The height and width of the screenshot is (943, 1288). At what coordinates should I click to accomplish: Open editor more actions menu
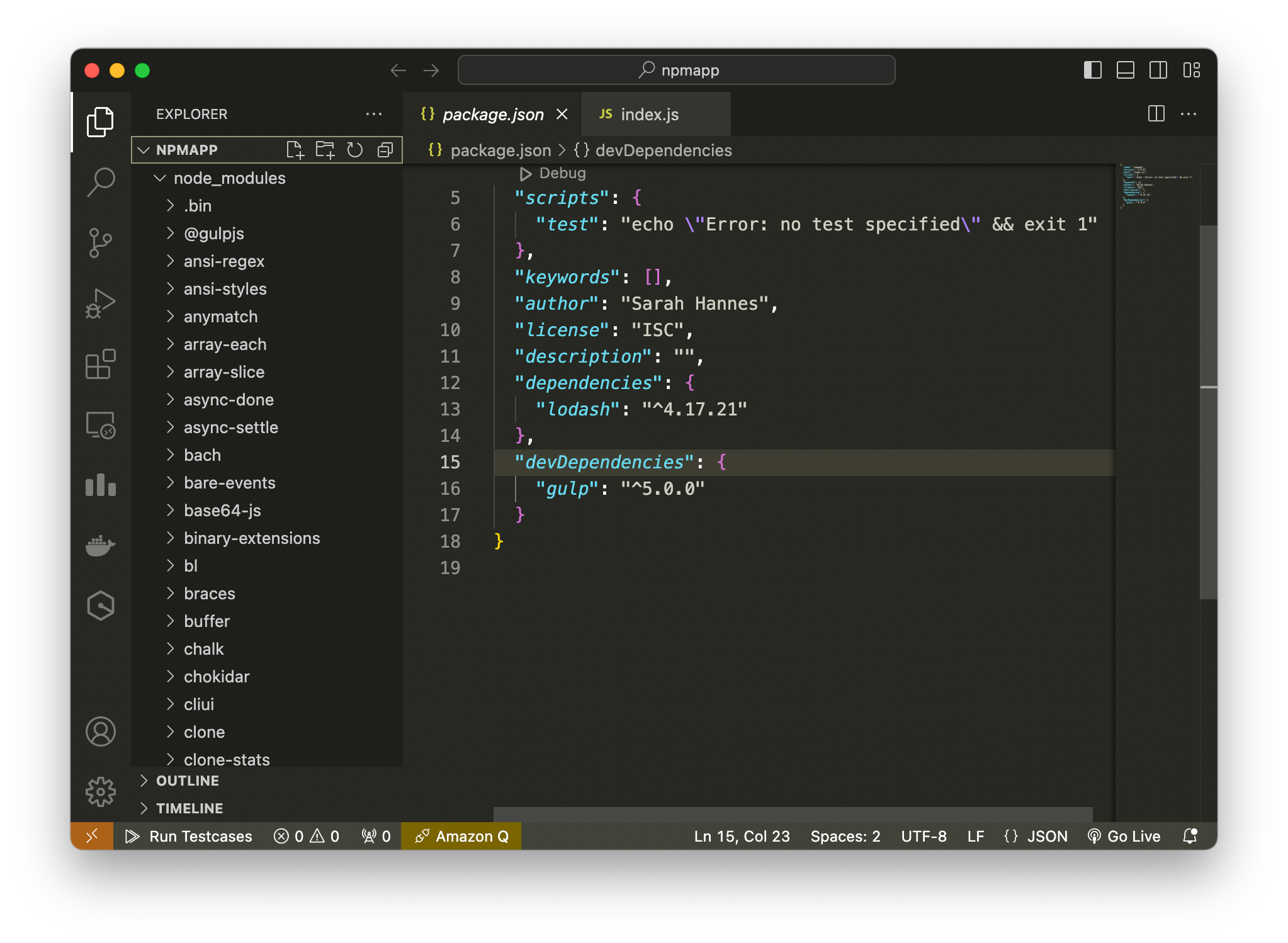(x=1189, y=114)
